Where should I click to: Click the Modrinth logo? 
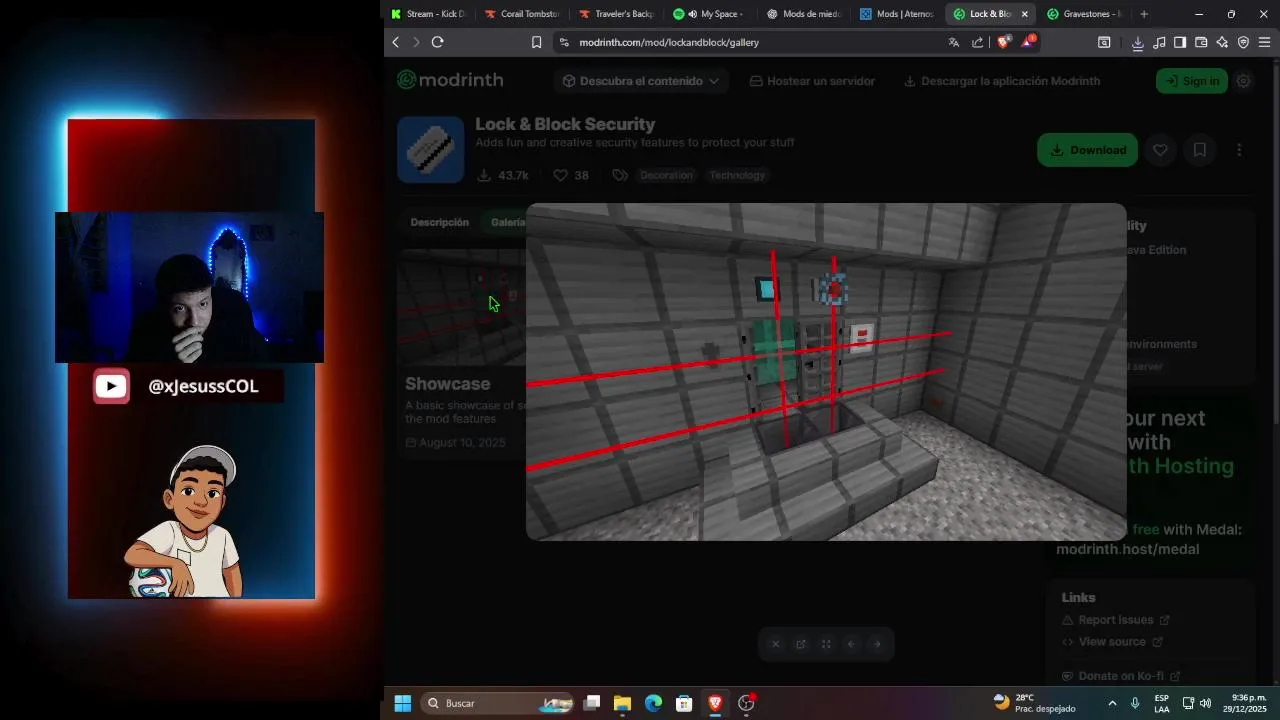450,80
